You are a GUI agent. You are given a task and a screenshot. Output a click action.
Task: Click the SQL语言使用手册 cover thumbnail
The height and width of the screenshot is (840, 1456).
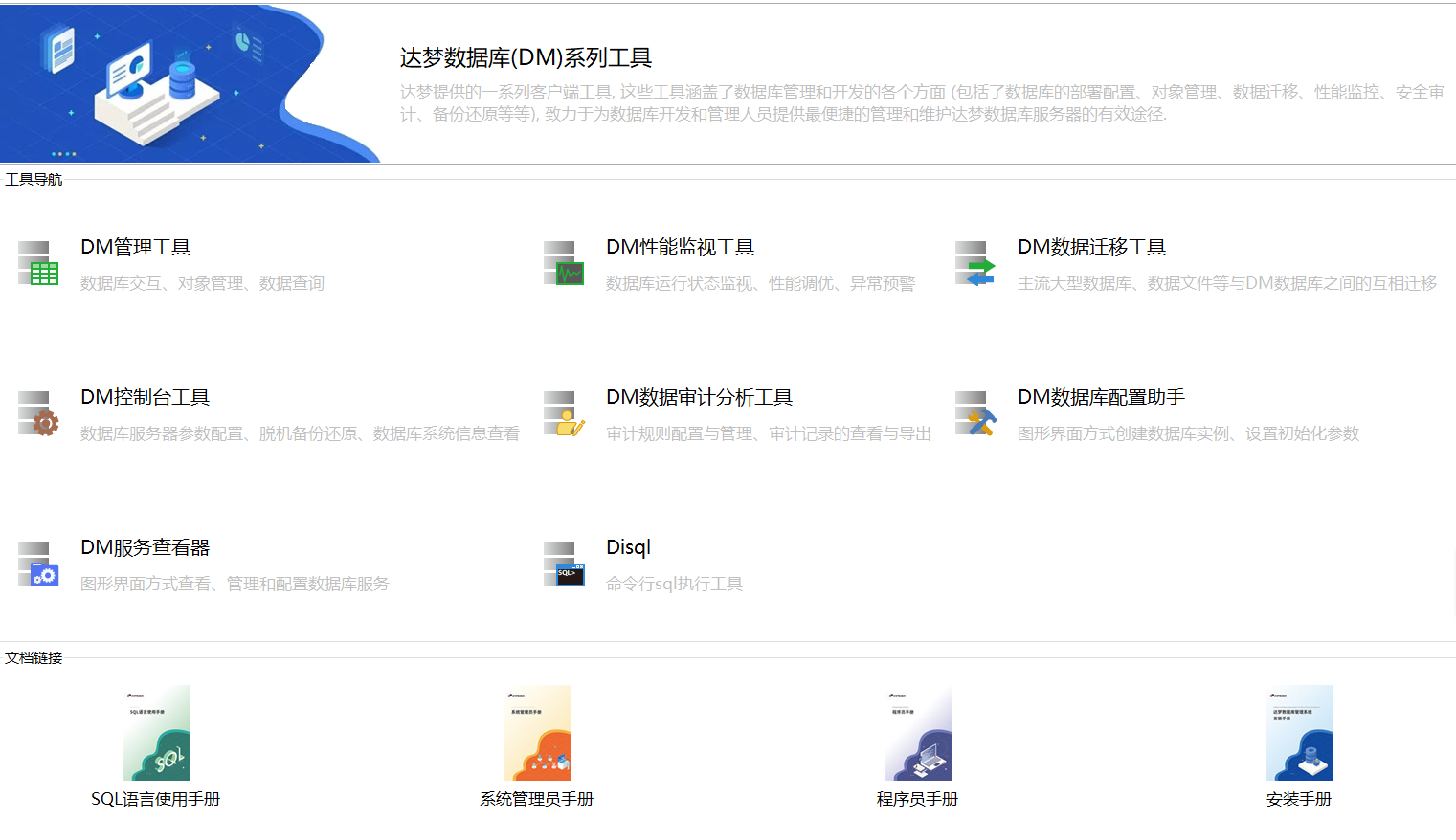click(x=154, y=732)
